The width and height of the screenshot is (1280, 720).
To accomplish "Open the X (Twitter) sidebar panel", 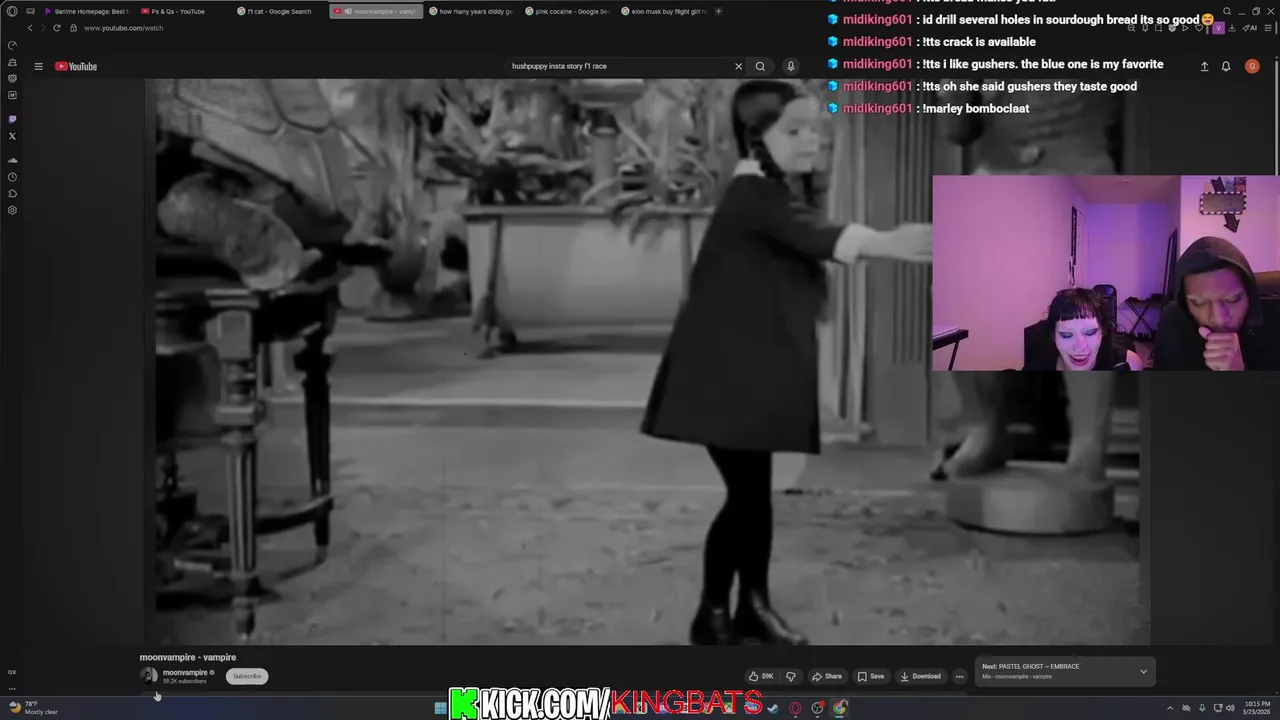I will pyautogui.click(x=12, y=136).
